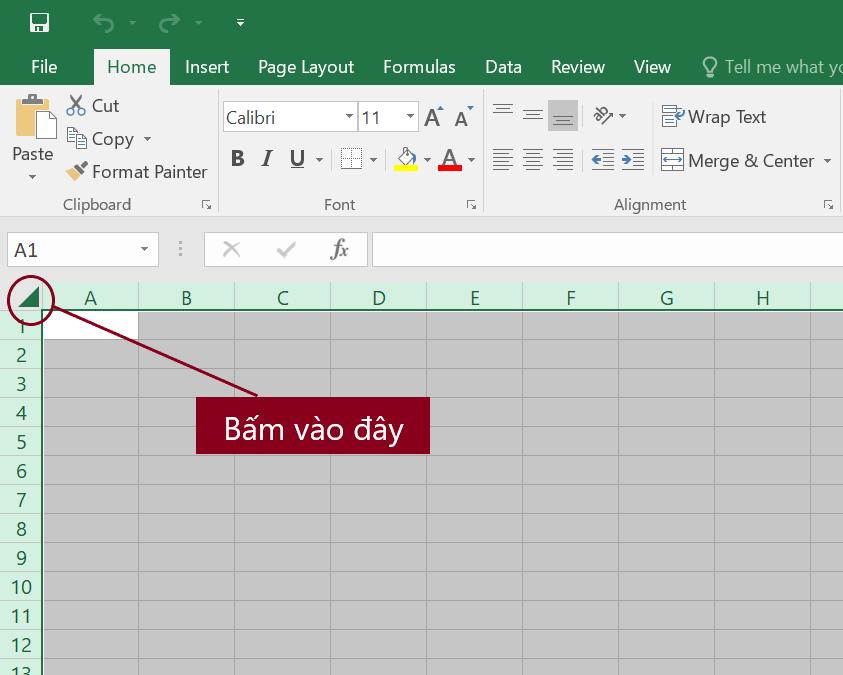Open the File menu

click(43, 66)
